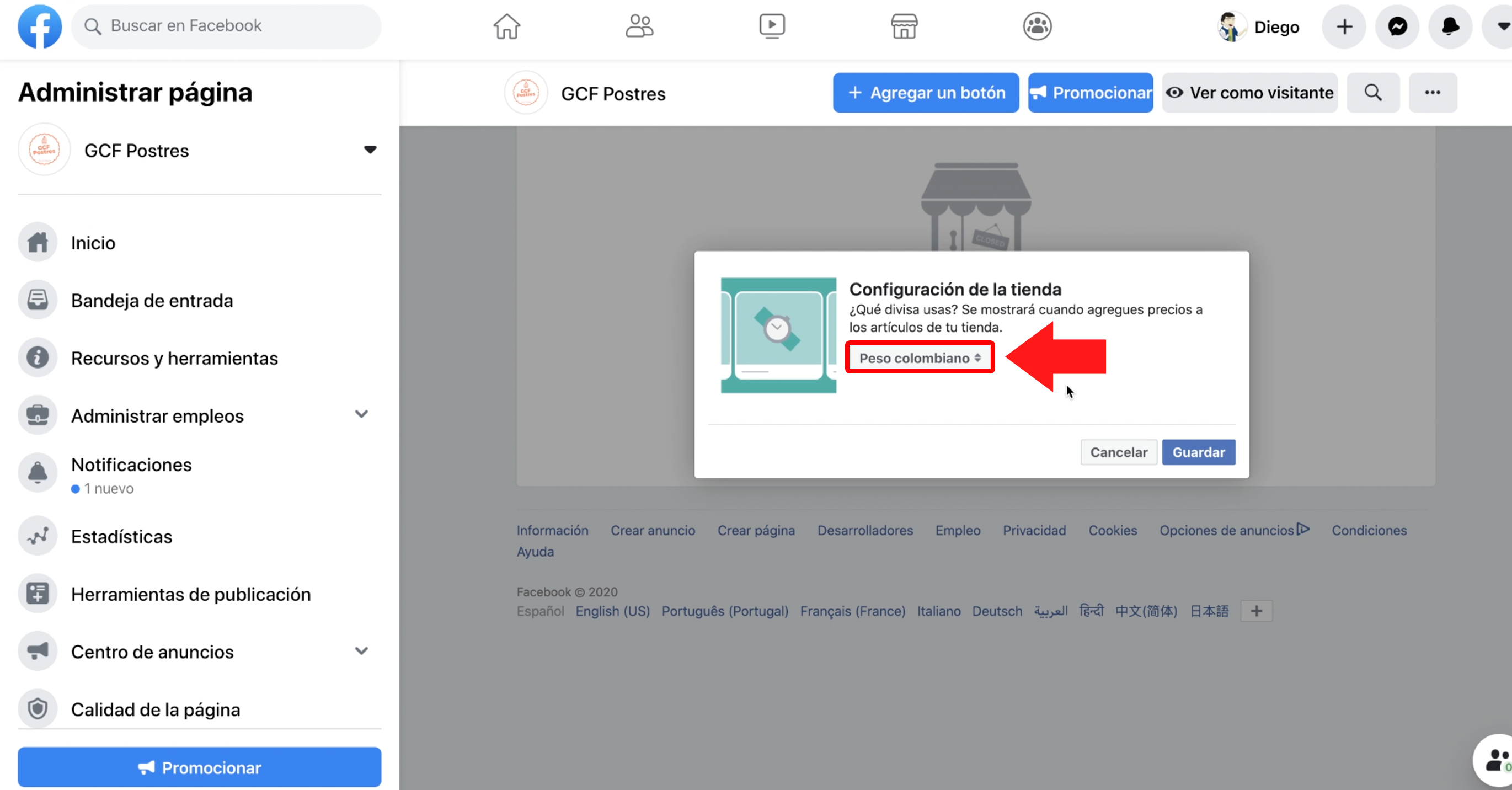Click the Buscar en Facebook search field
The image size is (1512, 790).
(x=226, y=26)
